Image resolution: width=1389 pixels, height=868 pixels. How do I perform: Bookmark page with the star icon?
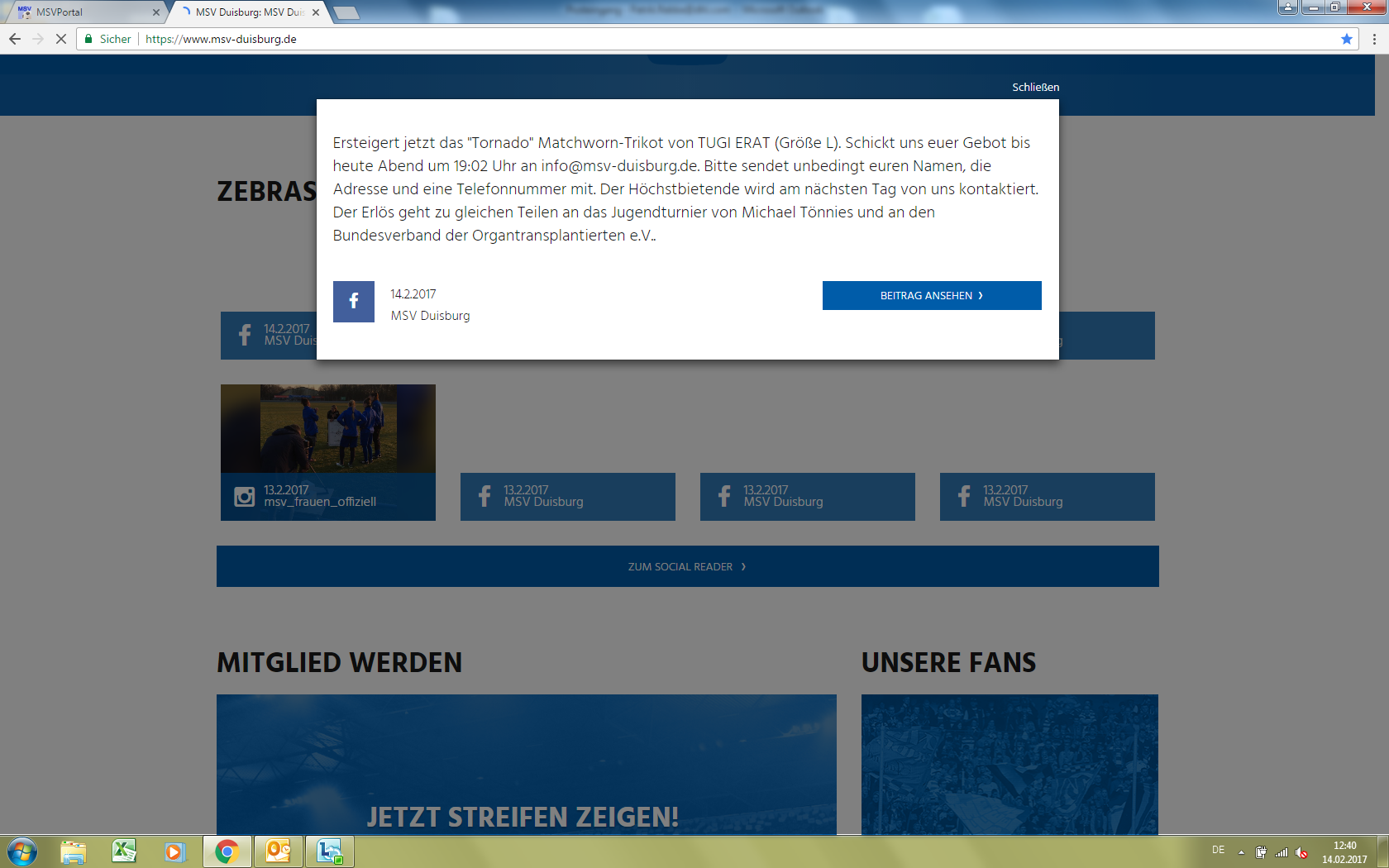point(1347,39)
